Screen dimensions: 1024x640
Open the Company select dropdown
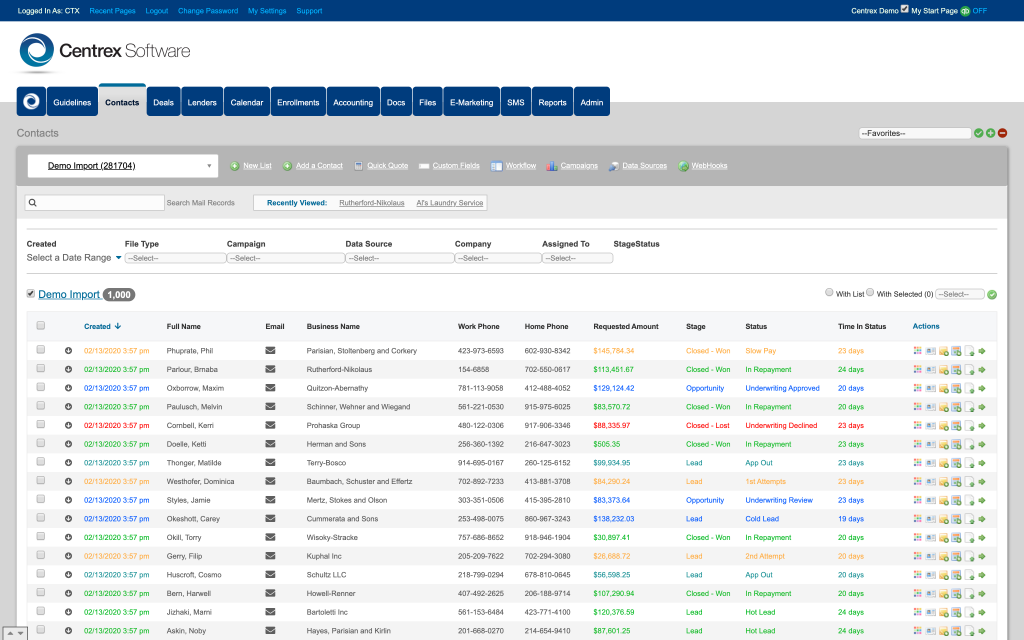coord(498,259)
